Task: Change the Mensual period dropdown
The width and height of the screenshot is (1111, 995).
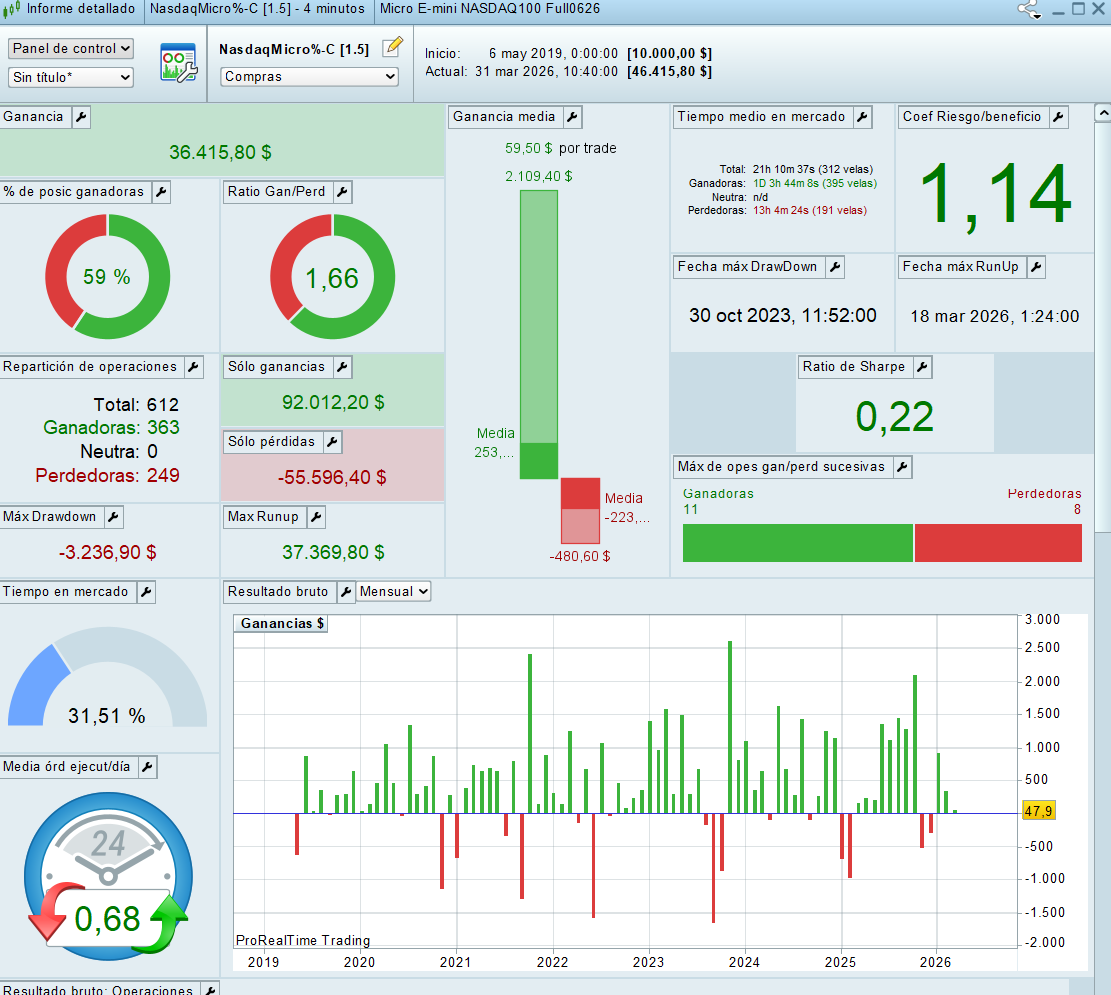Action: 394,592
